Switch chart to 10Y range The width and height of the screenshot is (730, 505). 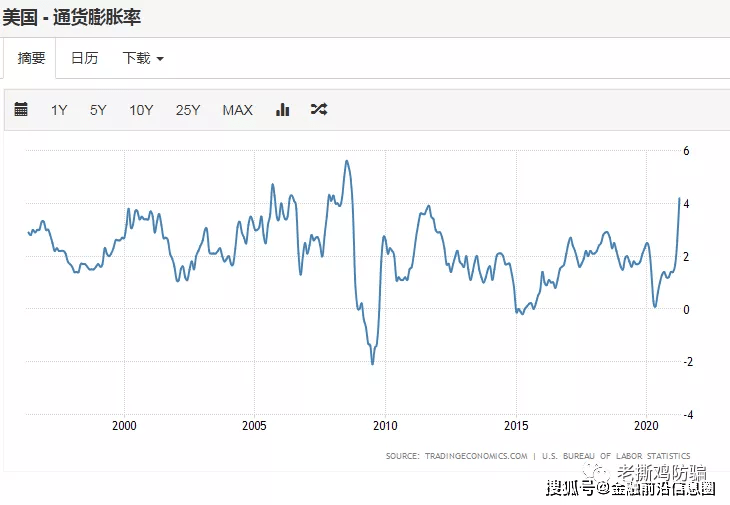coord(141,110)
